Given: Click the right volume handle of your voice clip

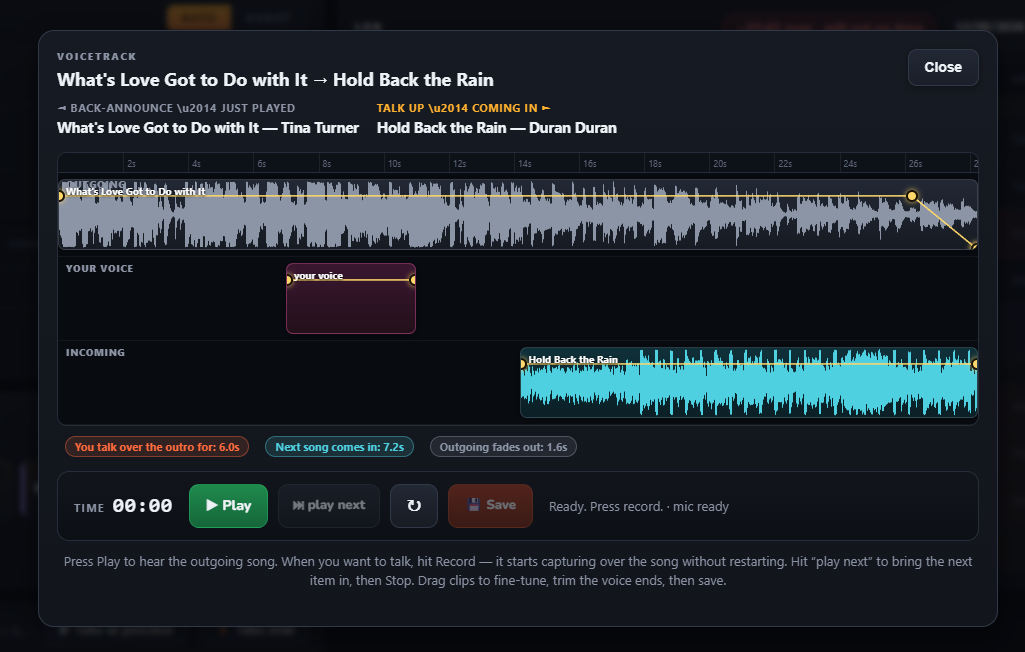Looking at the screenshot, I should coord(413,280).
